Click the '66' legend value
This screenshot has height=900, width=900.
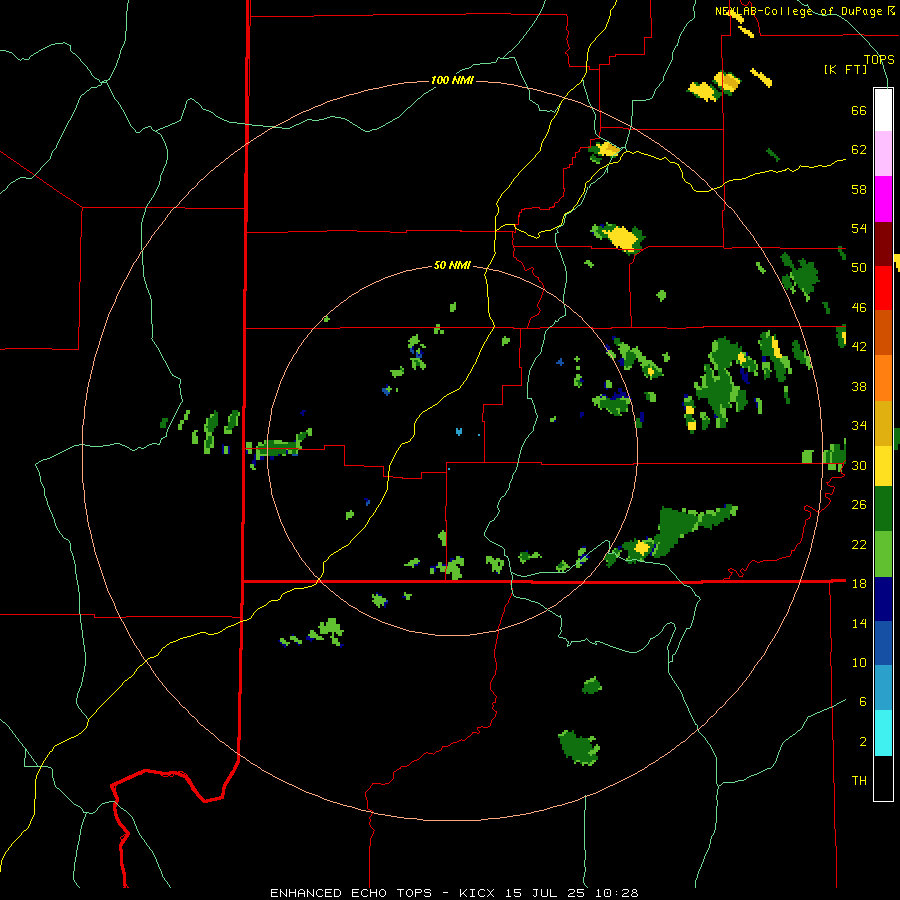coord(859,111)
